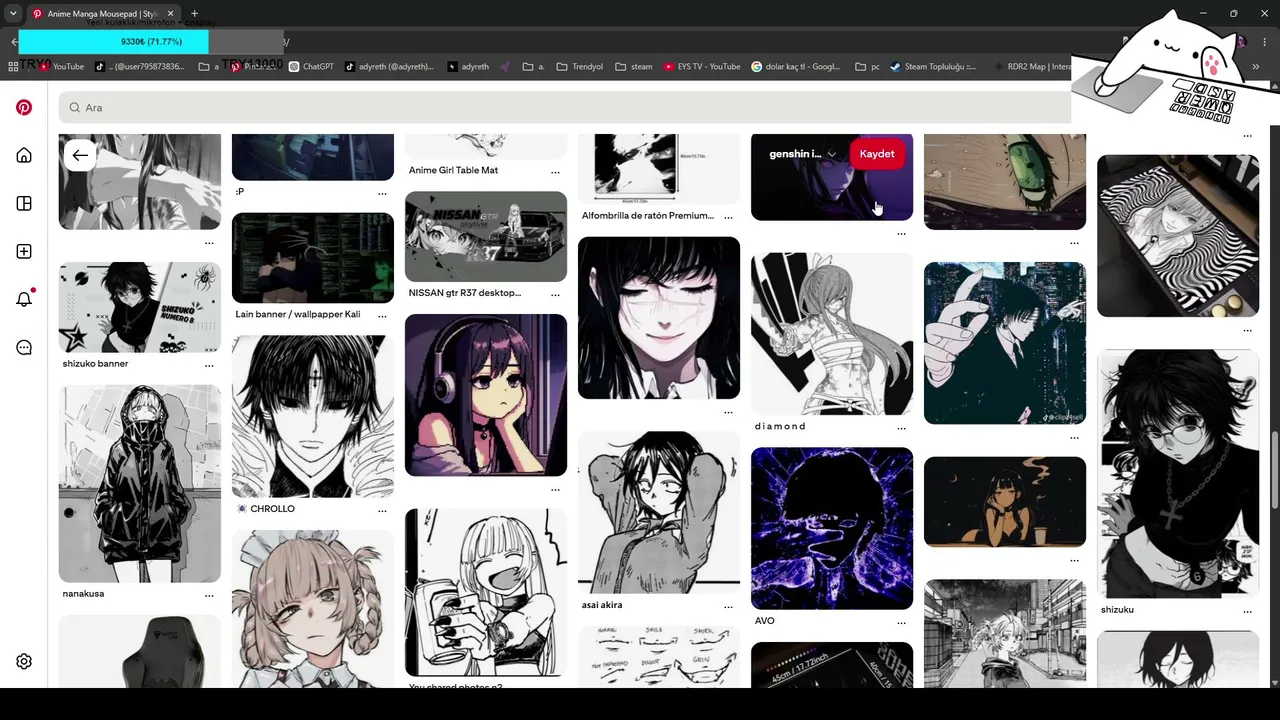Viewport: 1280px width, 720px height.
Task: Open the diamond manga girl pin
Action: [x=832, y=334]
